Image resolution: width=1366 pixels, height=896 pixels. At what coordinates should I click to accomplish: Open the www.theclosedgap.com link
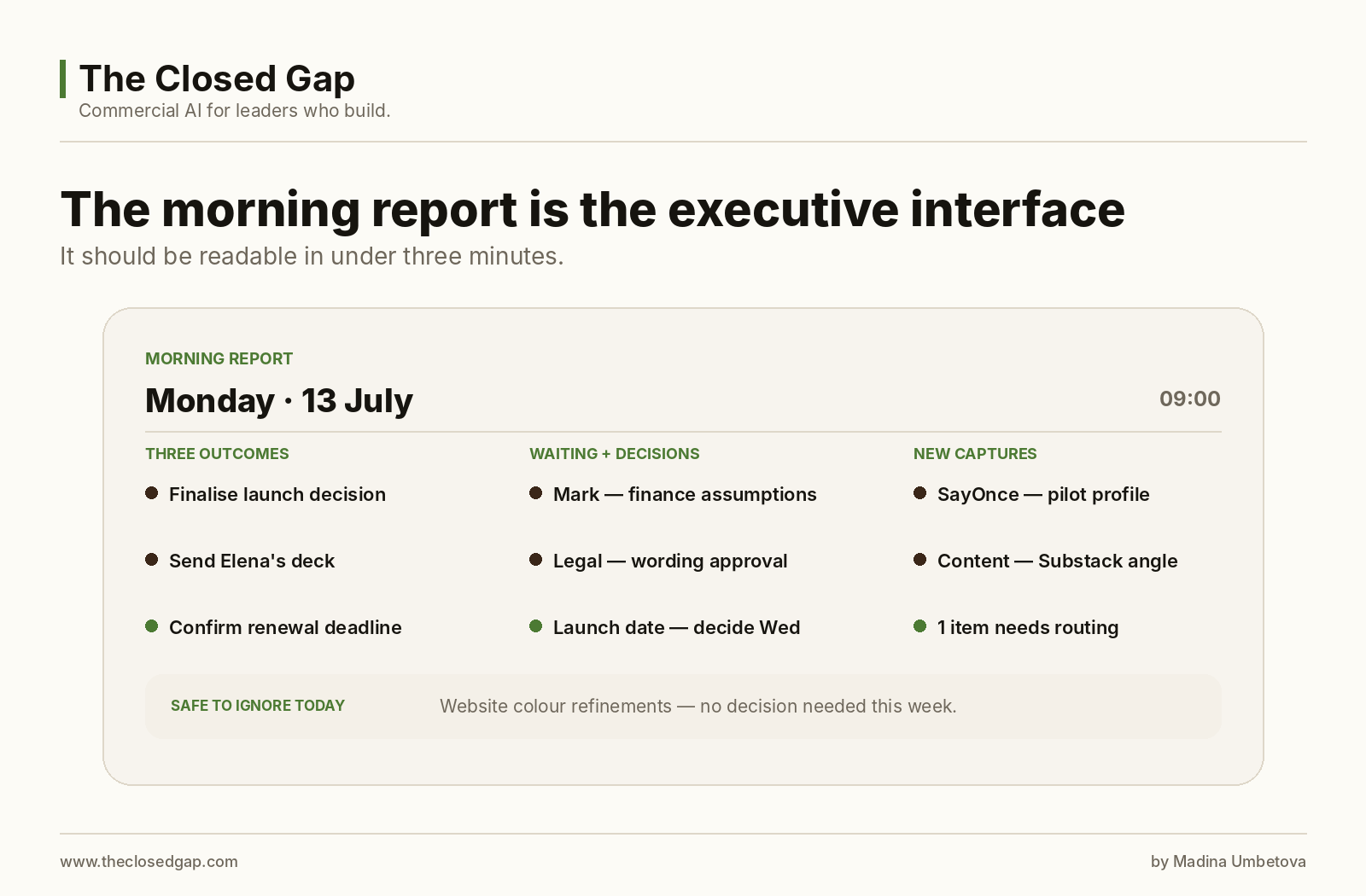tap(149, 862)
